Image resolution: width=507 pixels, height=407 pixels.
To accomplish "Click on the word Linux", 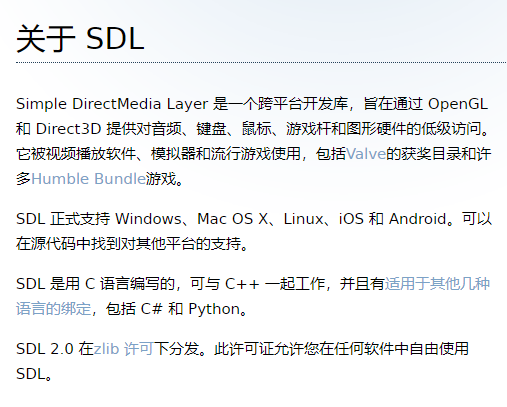I will pyautogui.click(x=303, y=219).
